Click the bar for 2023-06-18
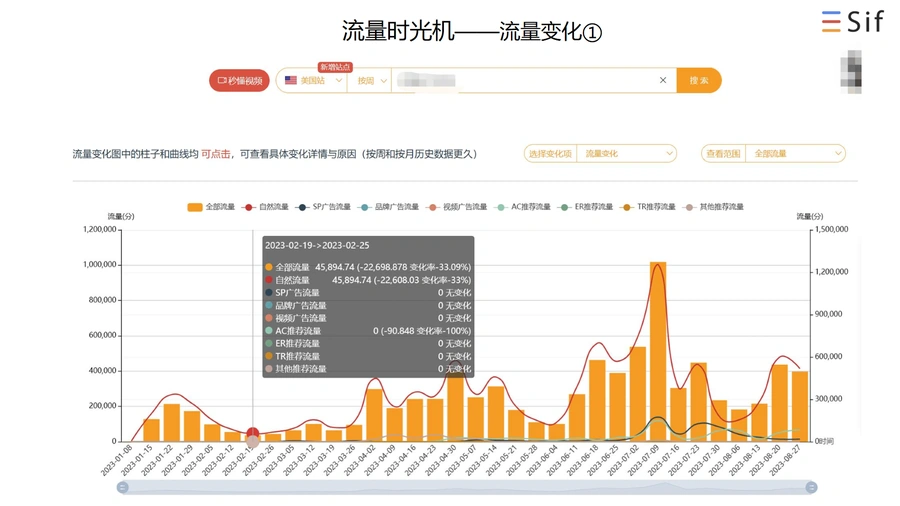Viewport: 900px width, 506px height. pyautogui.click(x=598, y=400)
